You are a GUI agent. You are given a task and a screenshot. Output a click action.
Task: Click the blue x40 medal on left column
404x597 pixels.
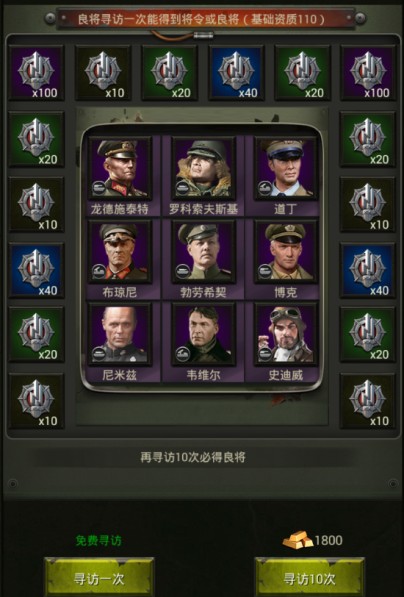pos(36,270)
